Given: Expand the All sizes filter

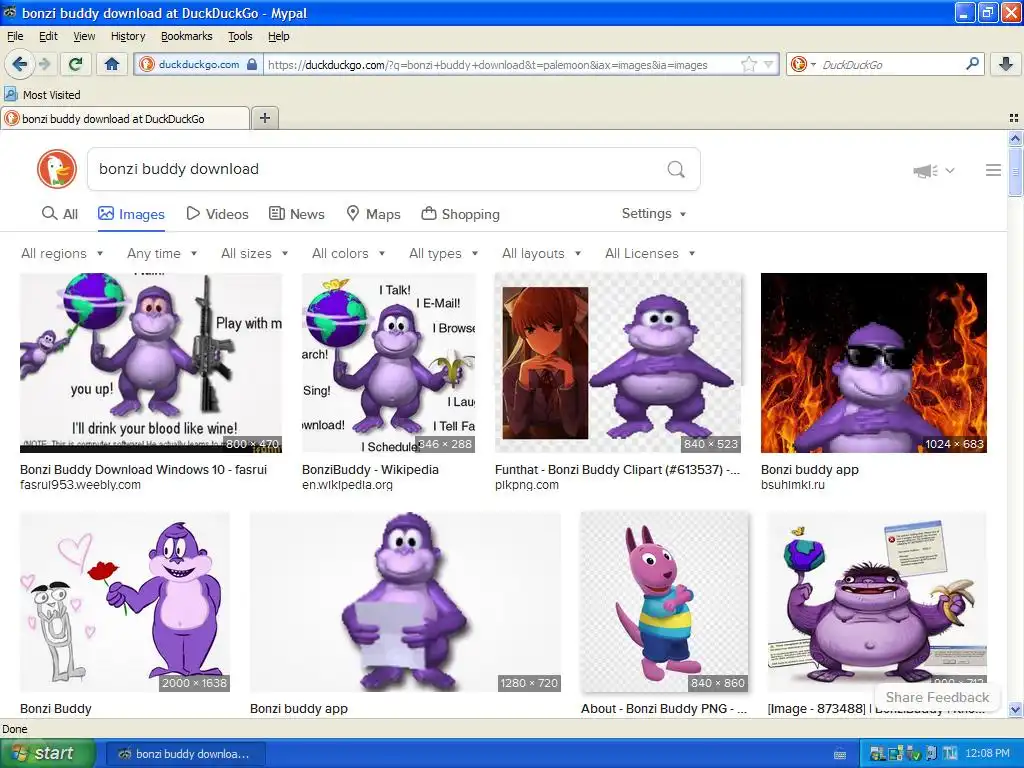Looking at the screenshot, I should [x=255, y=253].
